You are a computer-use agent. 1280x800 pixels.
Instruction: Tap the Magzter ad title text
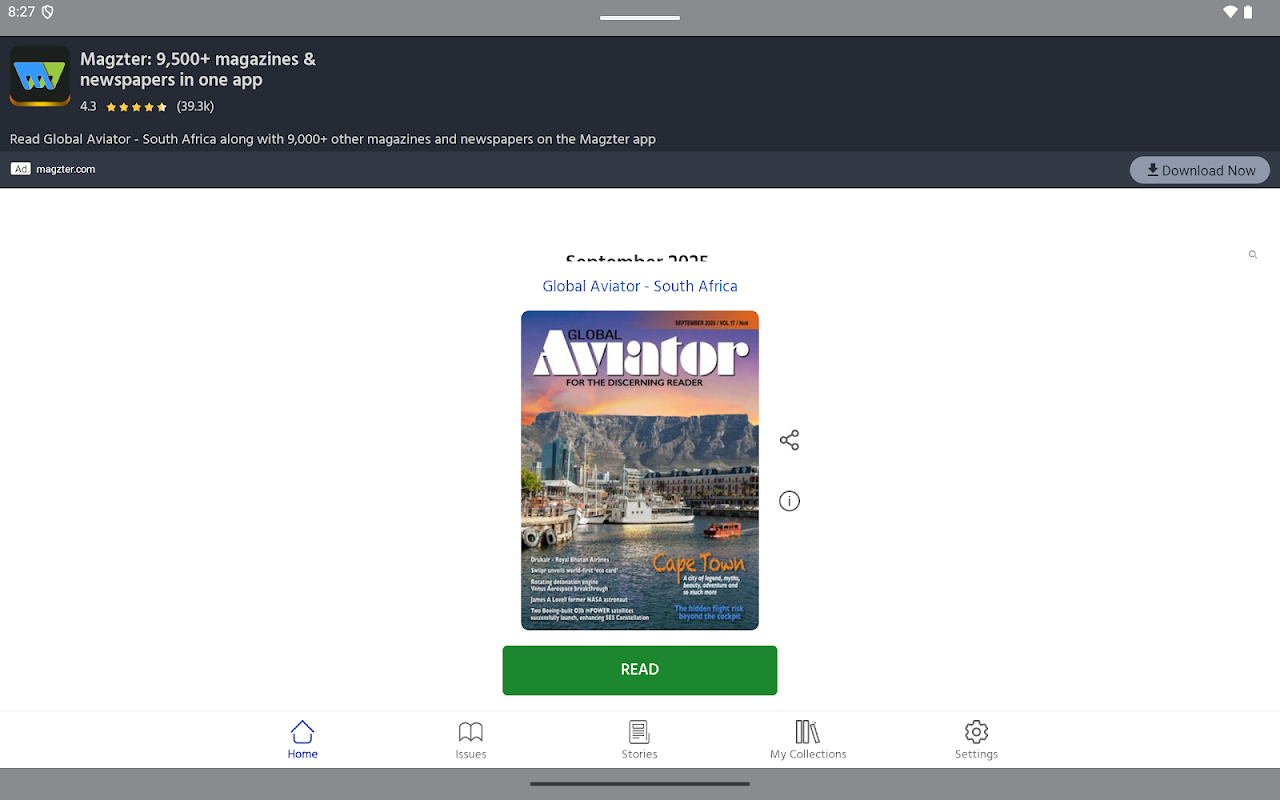(198, 70)
